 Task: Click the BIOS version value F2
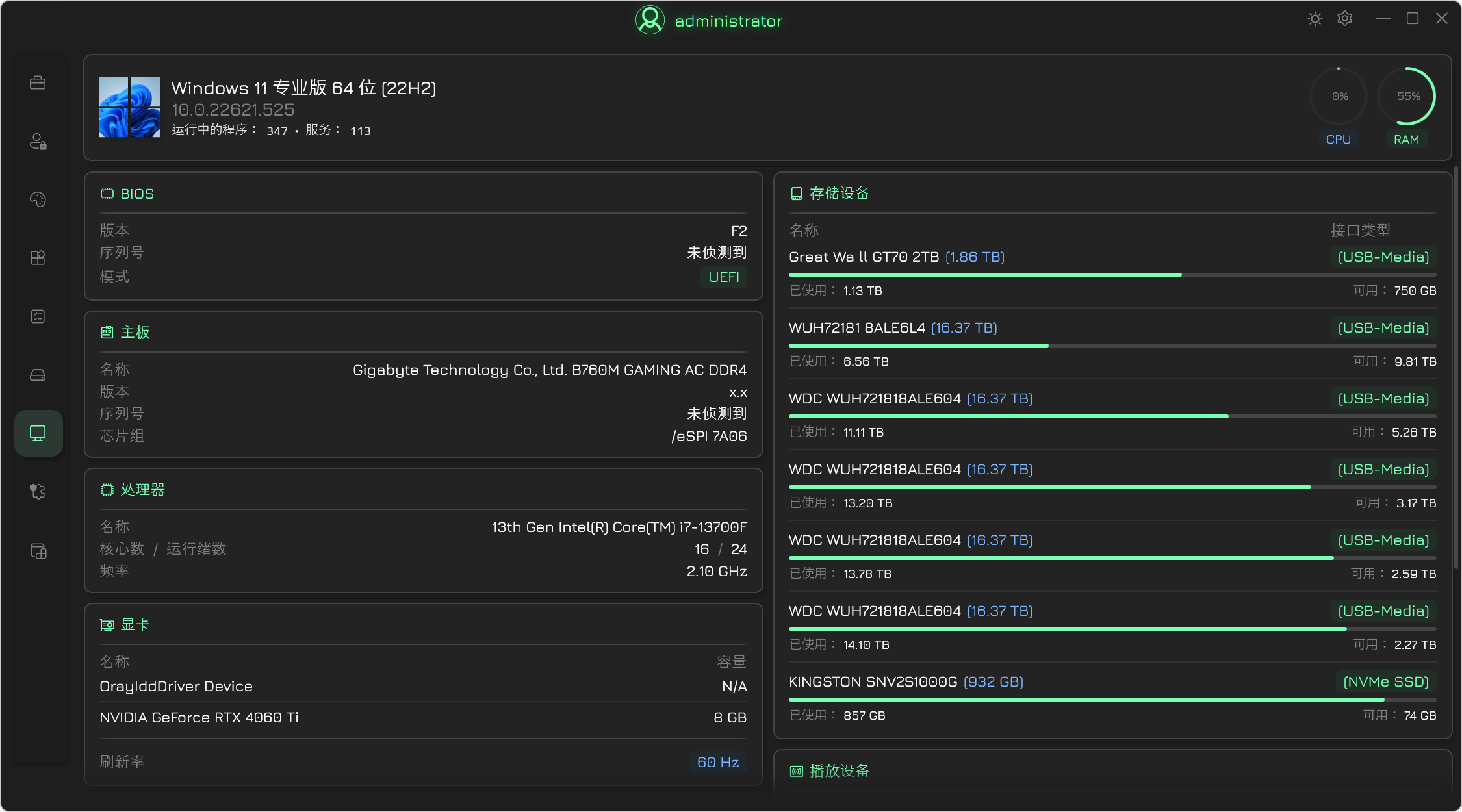coord(739,231)
